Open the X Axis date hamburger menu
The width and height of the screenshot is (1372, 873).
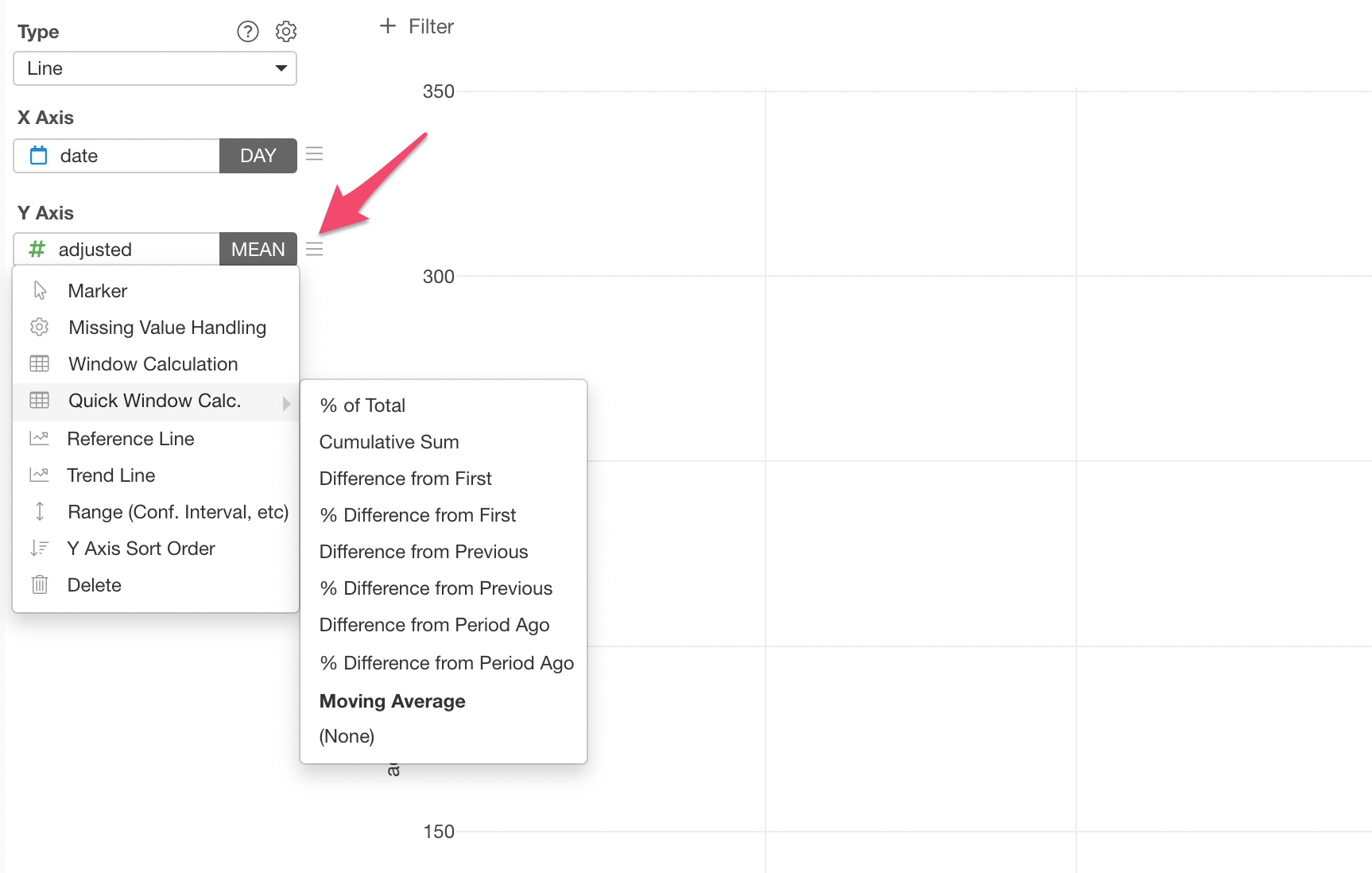click(315, 154)
